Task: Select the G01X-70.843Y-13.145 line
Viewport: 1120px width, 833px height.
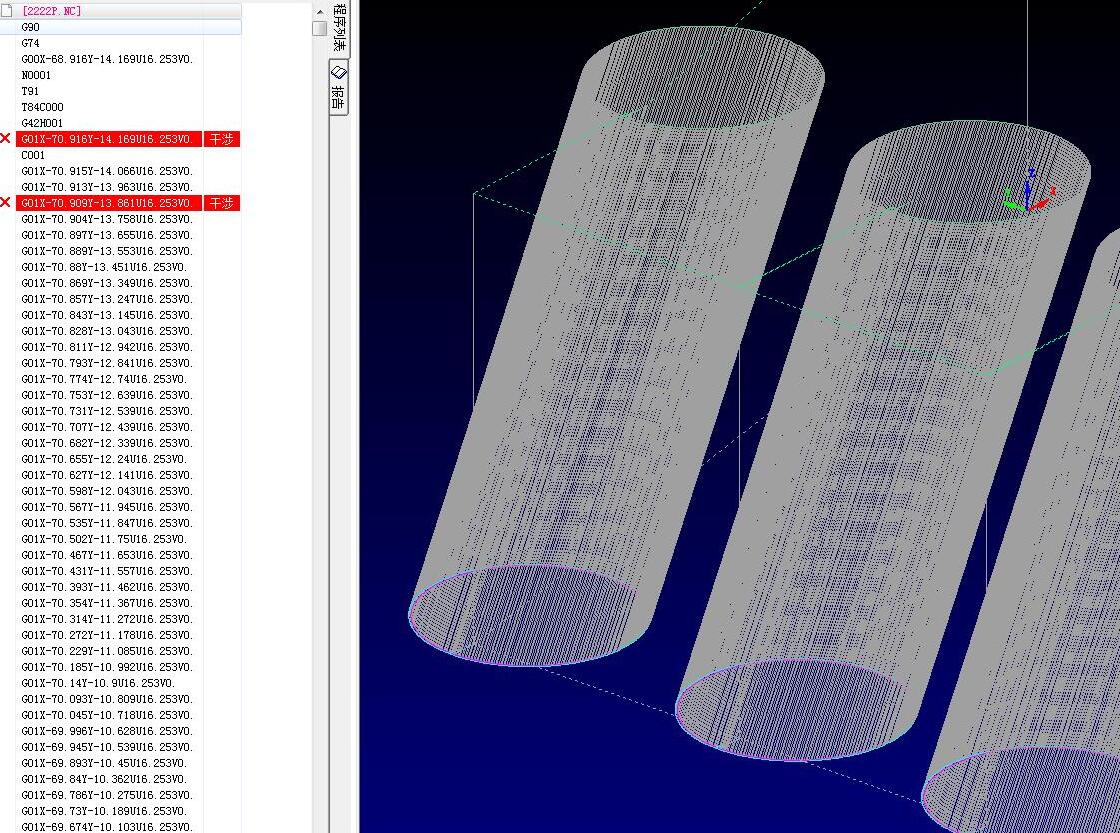Action: 107,315
